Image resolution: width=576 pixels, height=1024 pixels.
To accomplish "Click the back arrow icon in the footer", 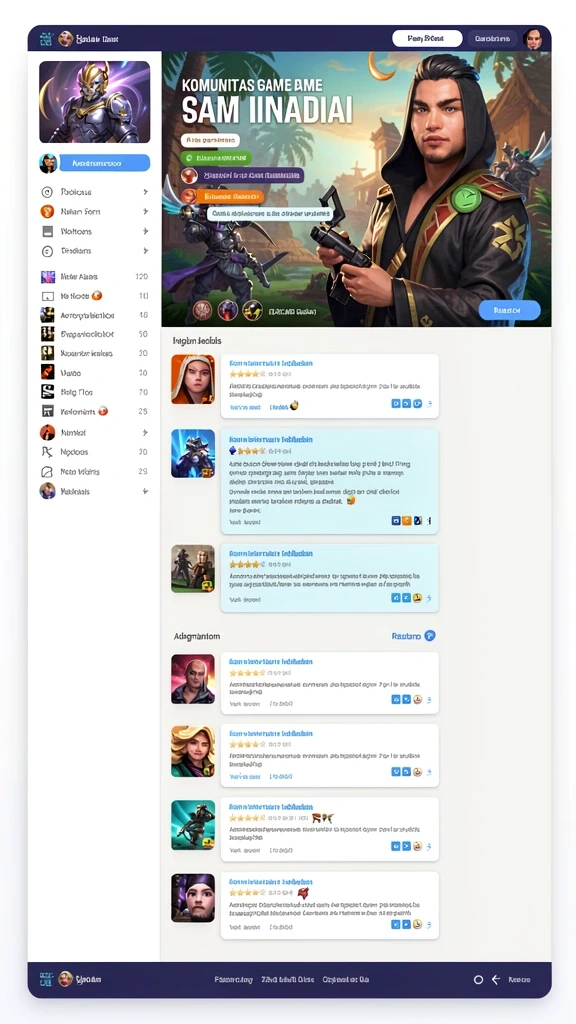I will (496, 980).
